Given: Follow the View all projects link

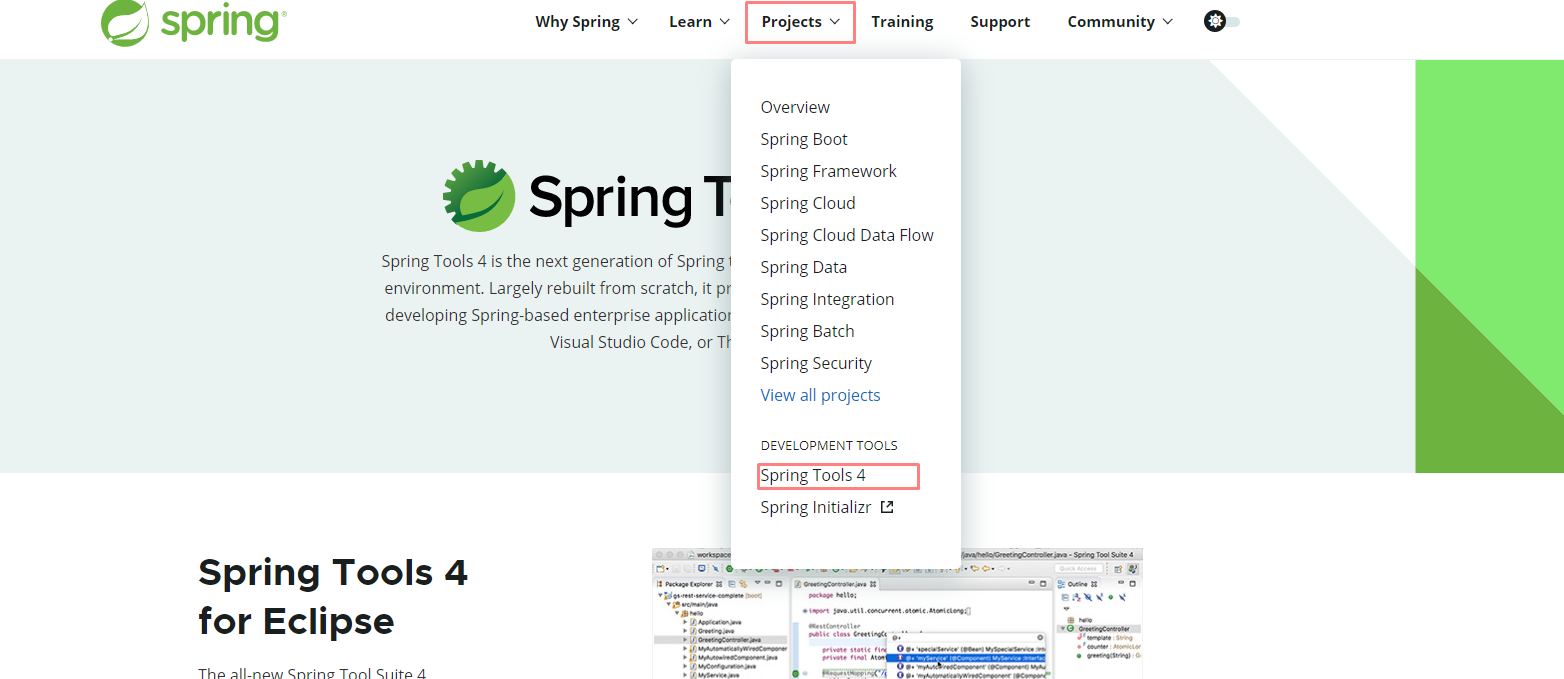Looking at the screenshot, I should (x=820, y=395).
